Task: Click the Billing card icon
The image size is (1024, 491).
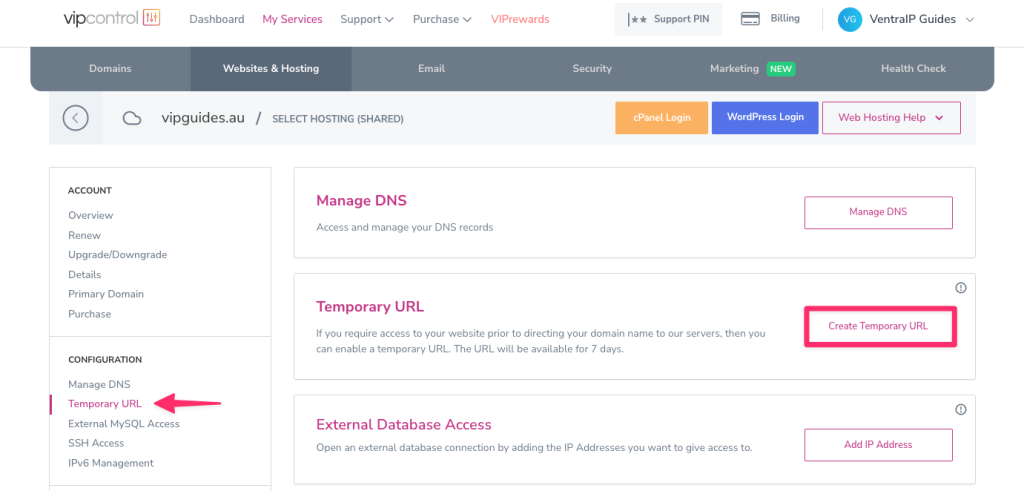Action: click(750, 18)
